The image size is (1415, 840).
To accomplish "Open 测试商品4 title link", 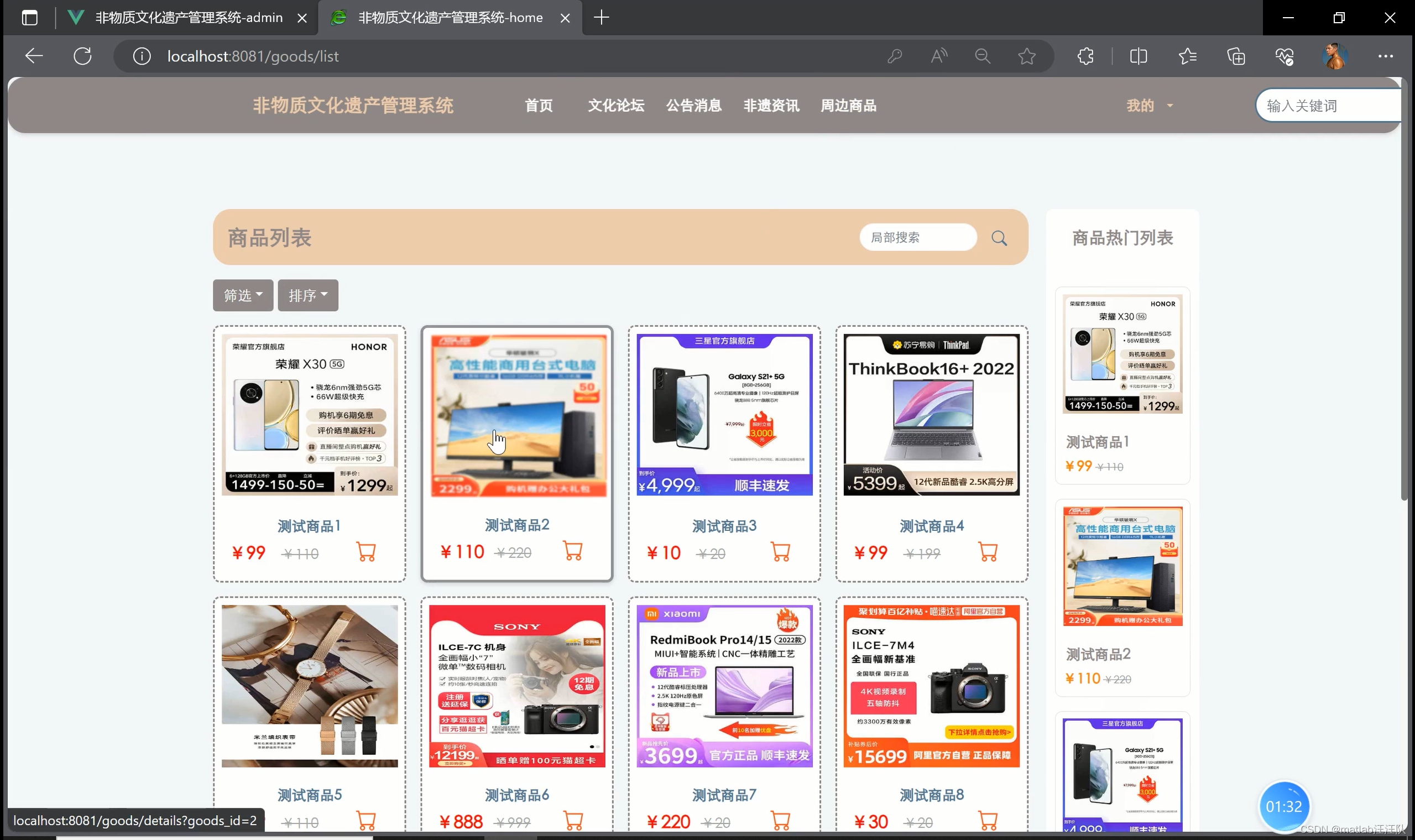I will [x=932, y=526].
